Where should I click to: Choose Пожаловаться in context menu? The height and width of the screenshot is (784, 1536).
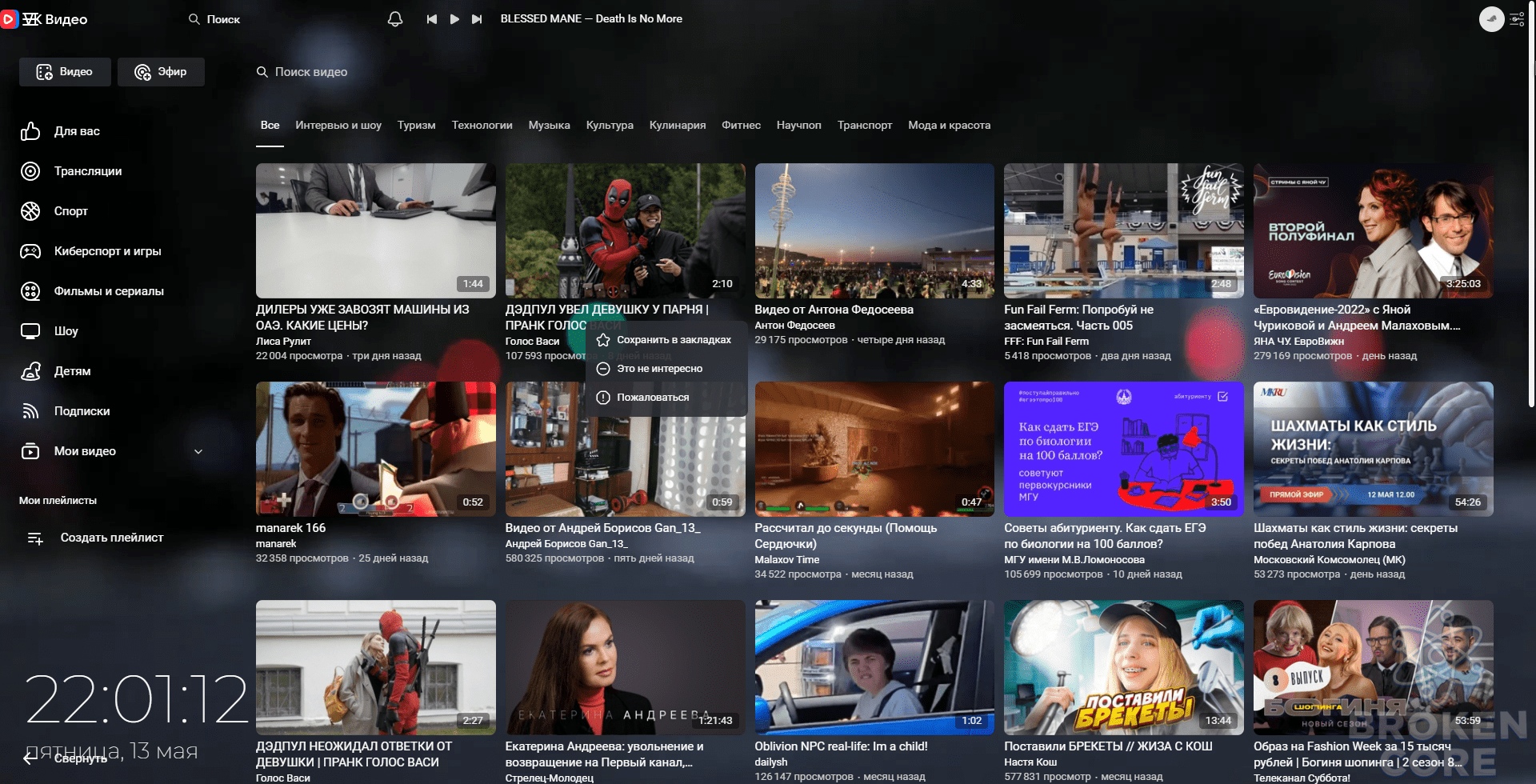click(666, 398)
